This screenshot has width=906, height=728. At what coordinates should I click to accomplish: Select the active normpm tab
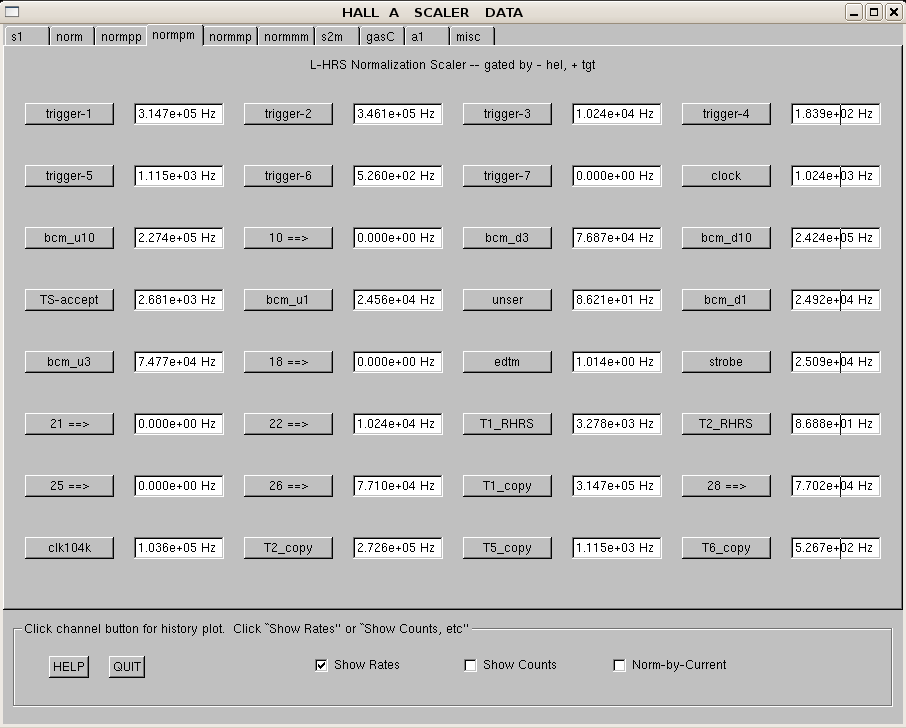pyautogui.click(x=174, y=35)
